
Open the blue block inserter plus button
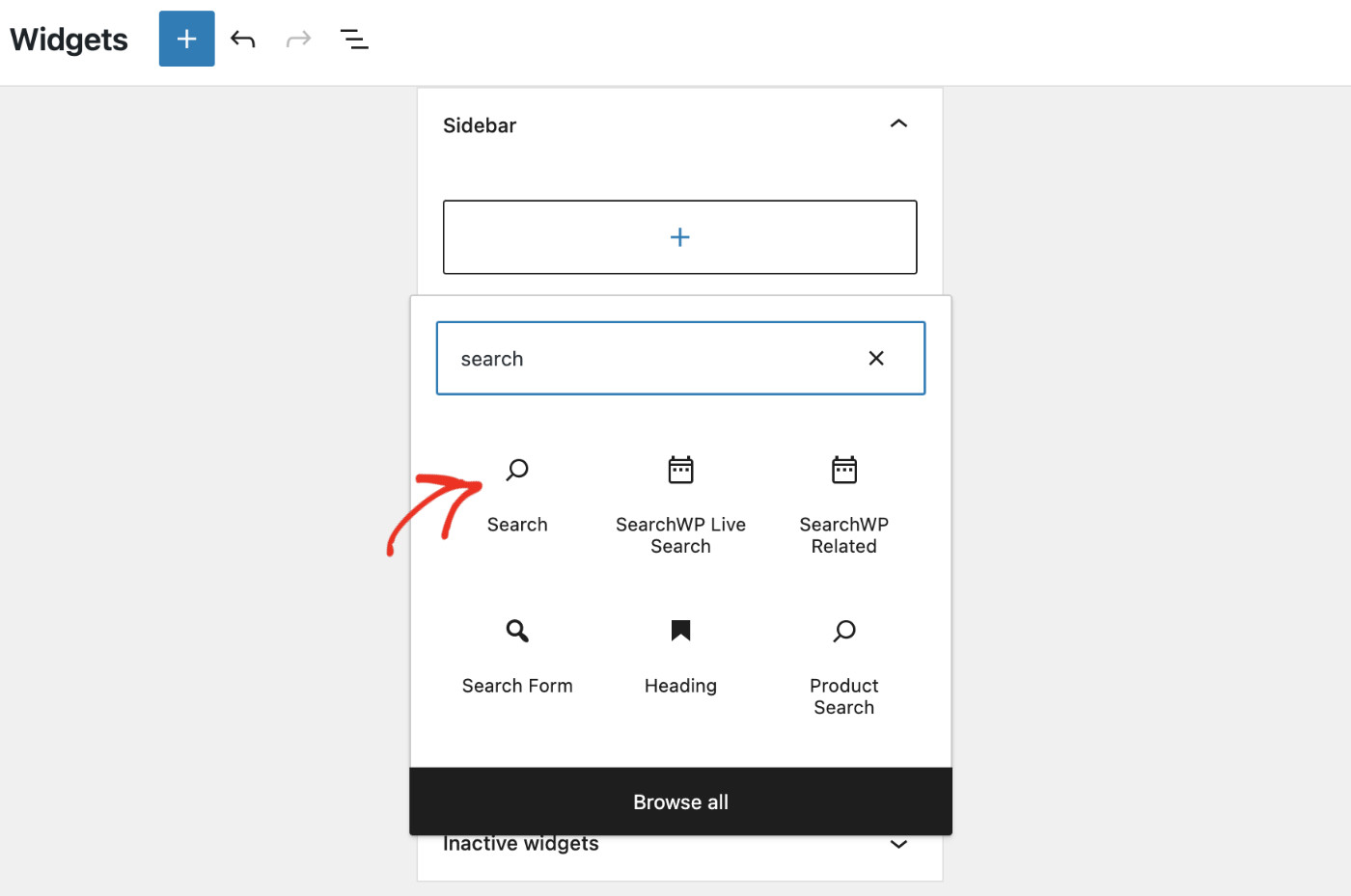[186, 39]
